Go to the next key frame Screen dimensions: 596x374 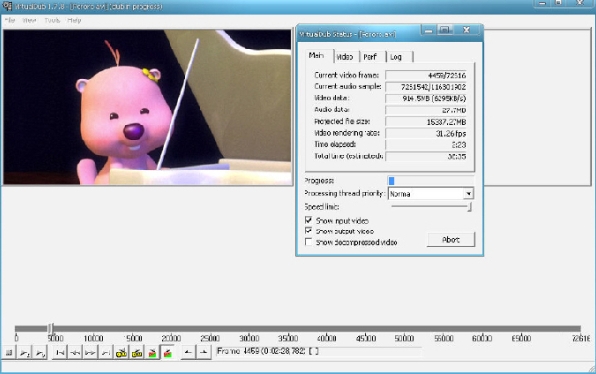click(137, 352)
